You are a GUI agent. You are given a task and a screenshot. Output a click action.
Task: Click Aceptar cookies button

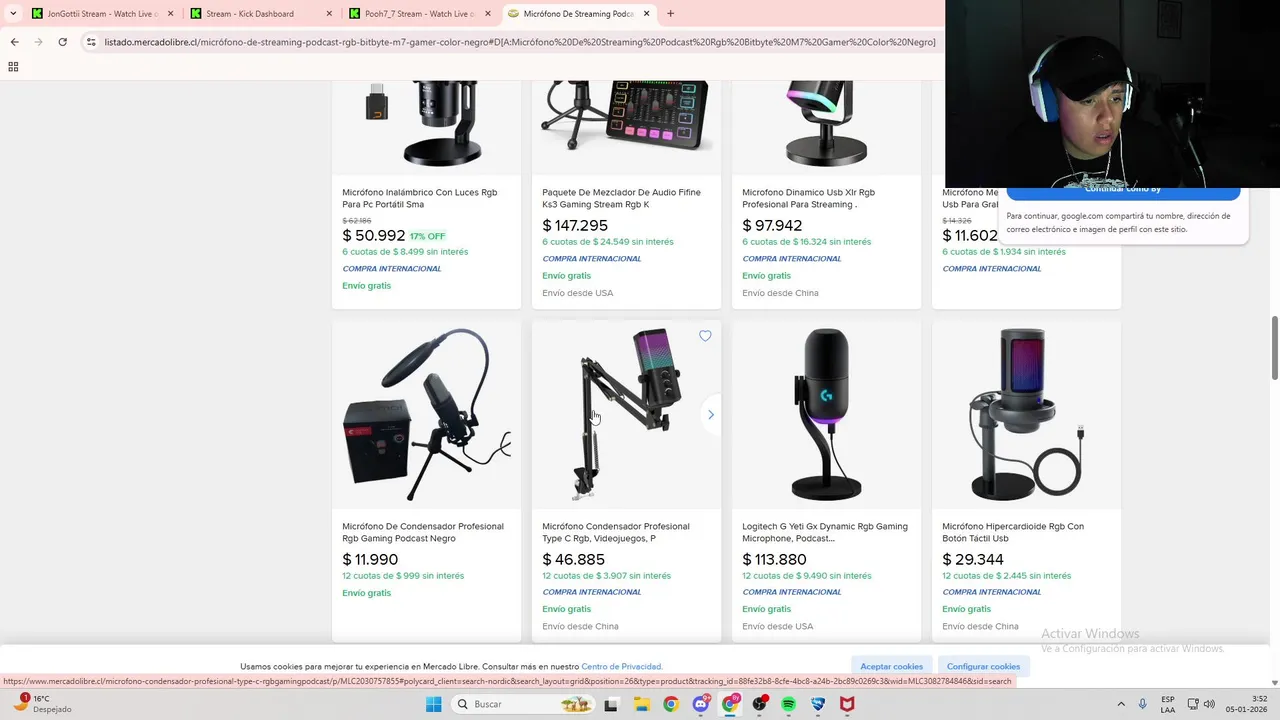892,666
